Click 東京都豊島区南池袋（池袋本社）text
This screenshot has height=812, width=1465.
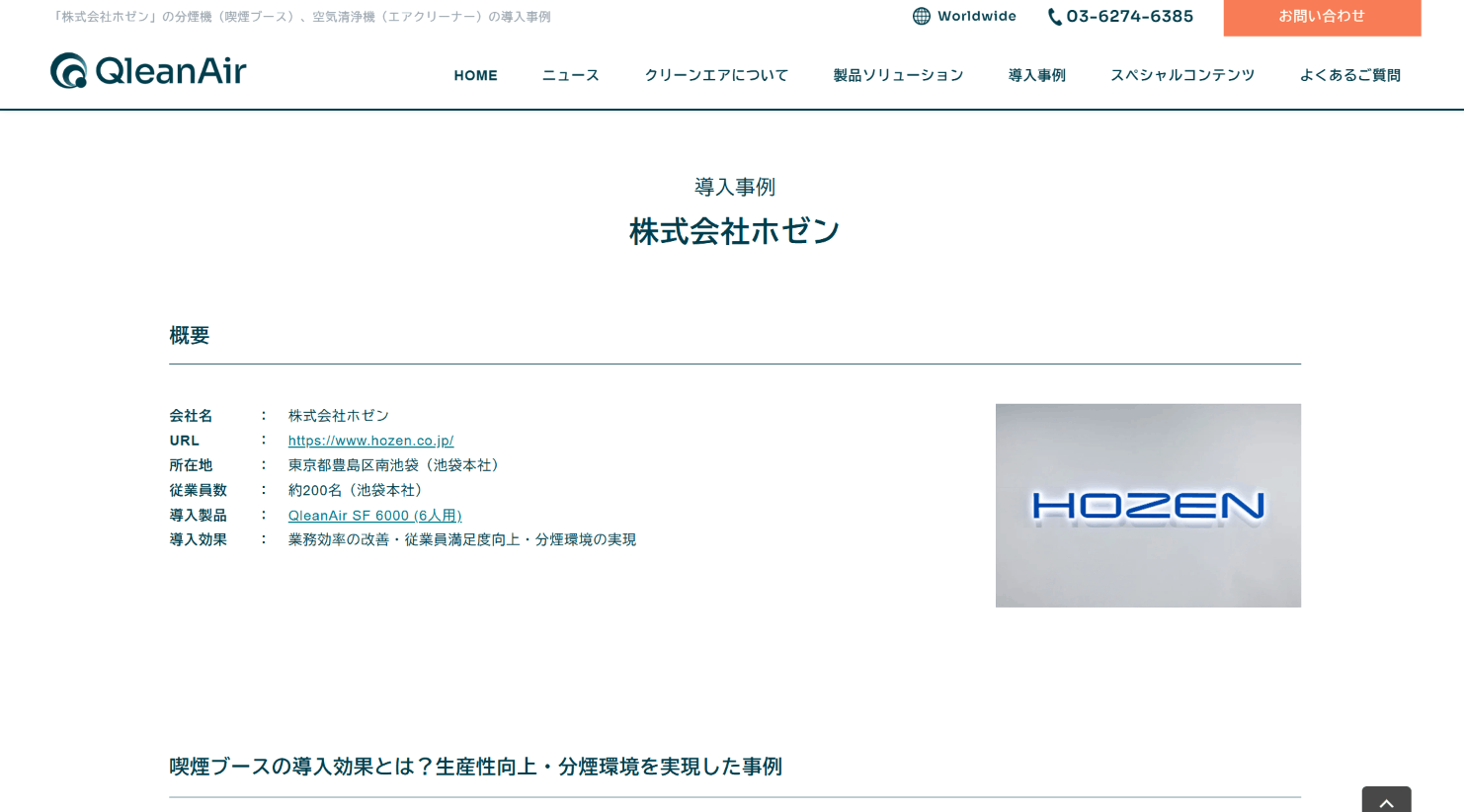coord(396,465)
